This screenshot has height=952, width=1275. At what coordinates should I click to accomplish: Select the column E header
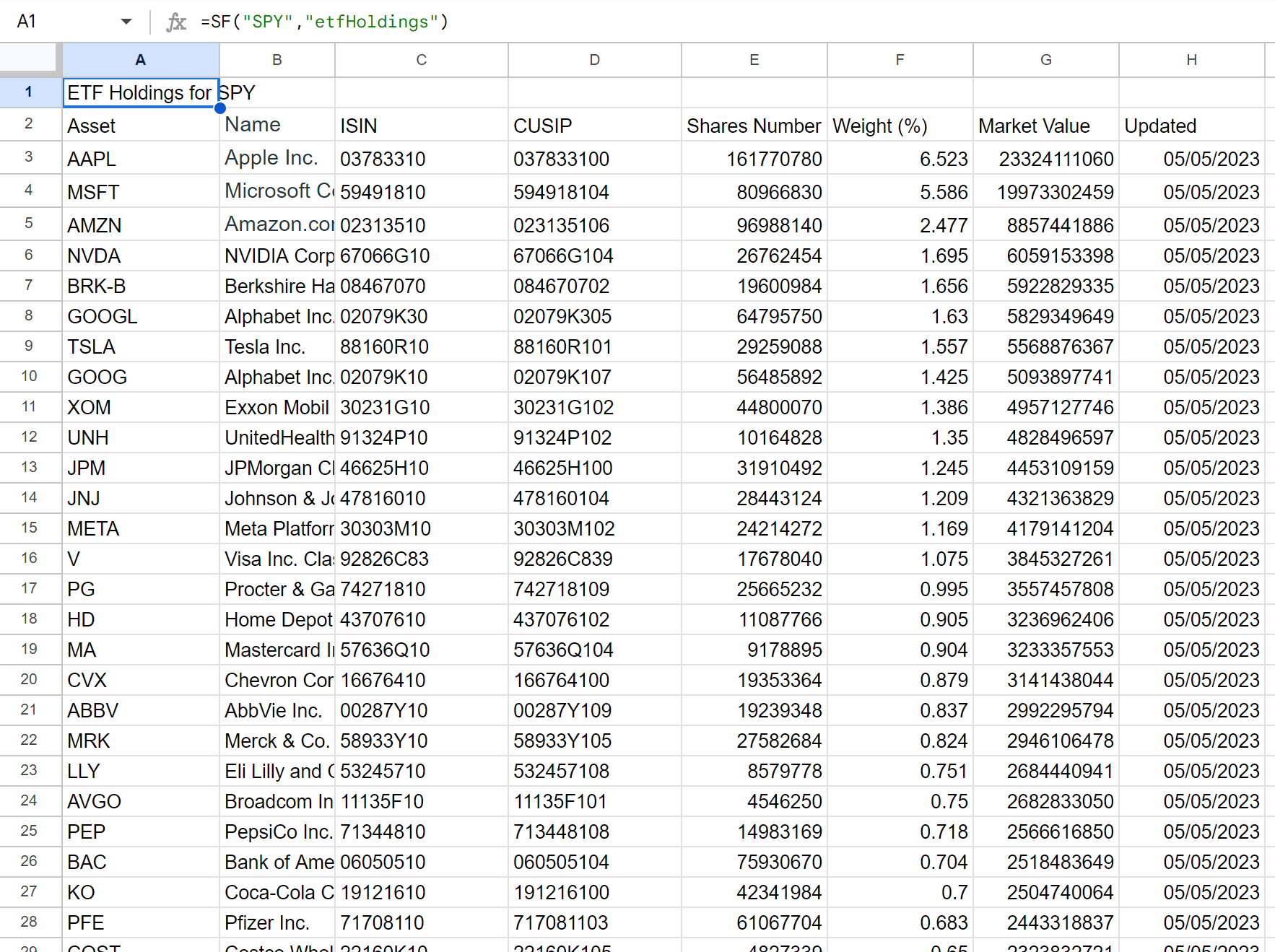(754, 60)
